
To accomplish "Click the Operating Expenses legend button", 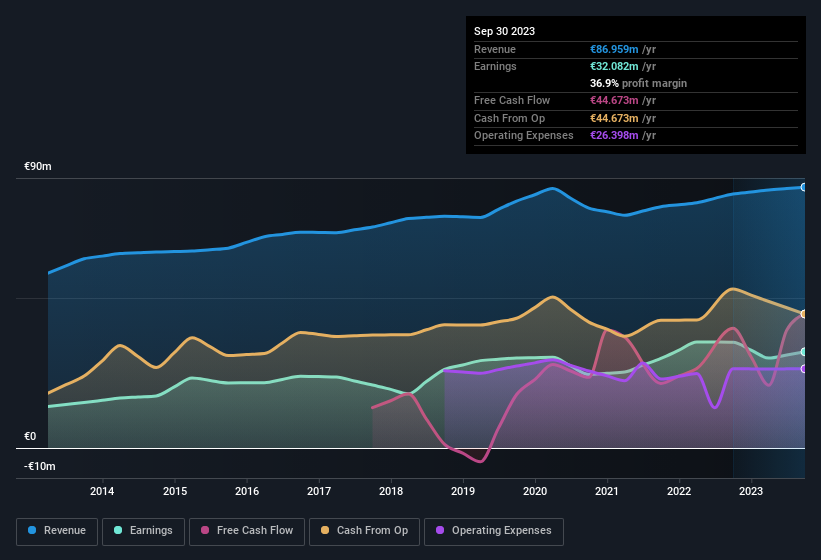I will [493, 531].
